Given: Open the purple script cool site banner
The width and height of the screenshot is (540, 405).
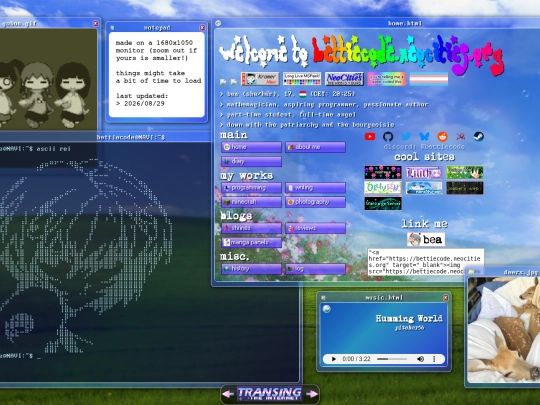Looking at the screenshot, I should coord(424,172).
